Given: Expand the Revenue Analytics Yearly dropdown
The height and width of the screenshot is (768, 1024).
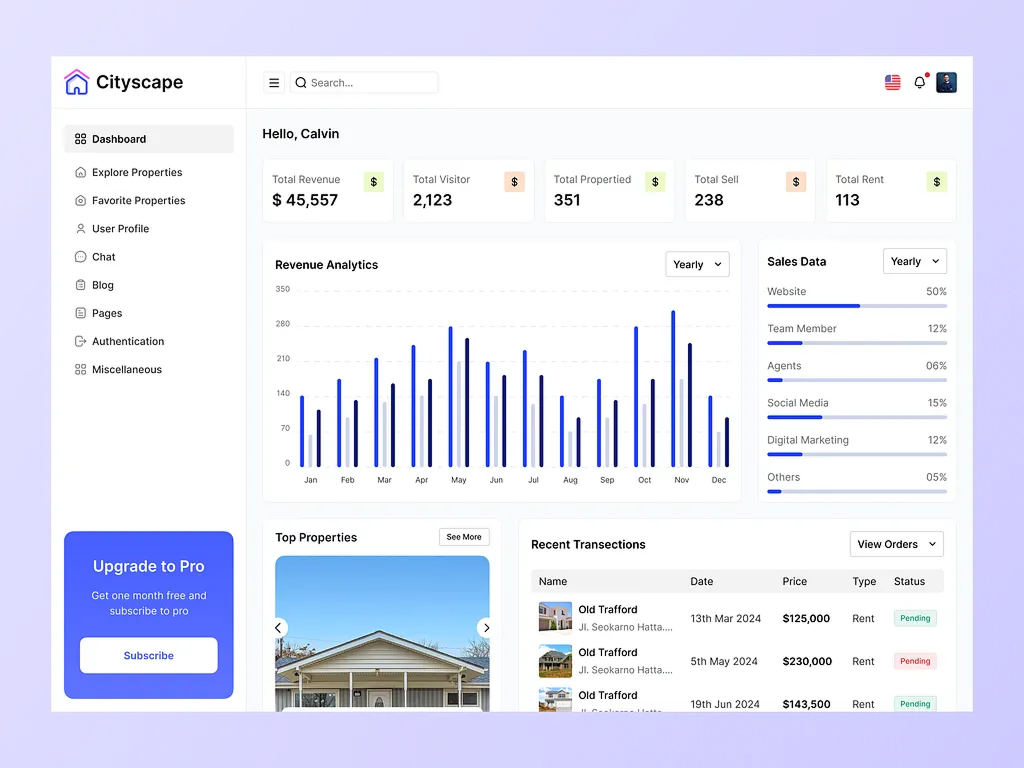Looking at the screenshot, I should click(x=697, y=265).
